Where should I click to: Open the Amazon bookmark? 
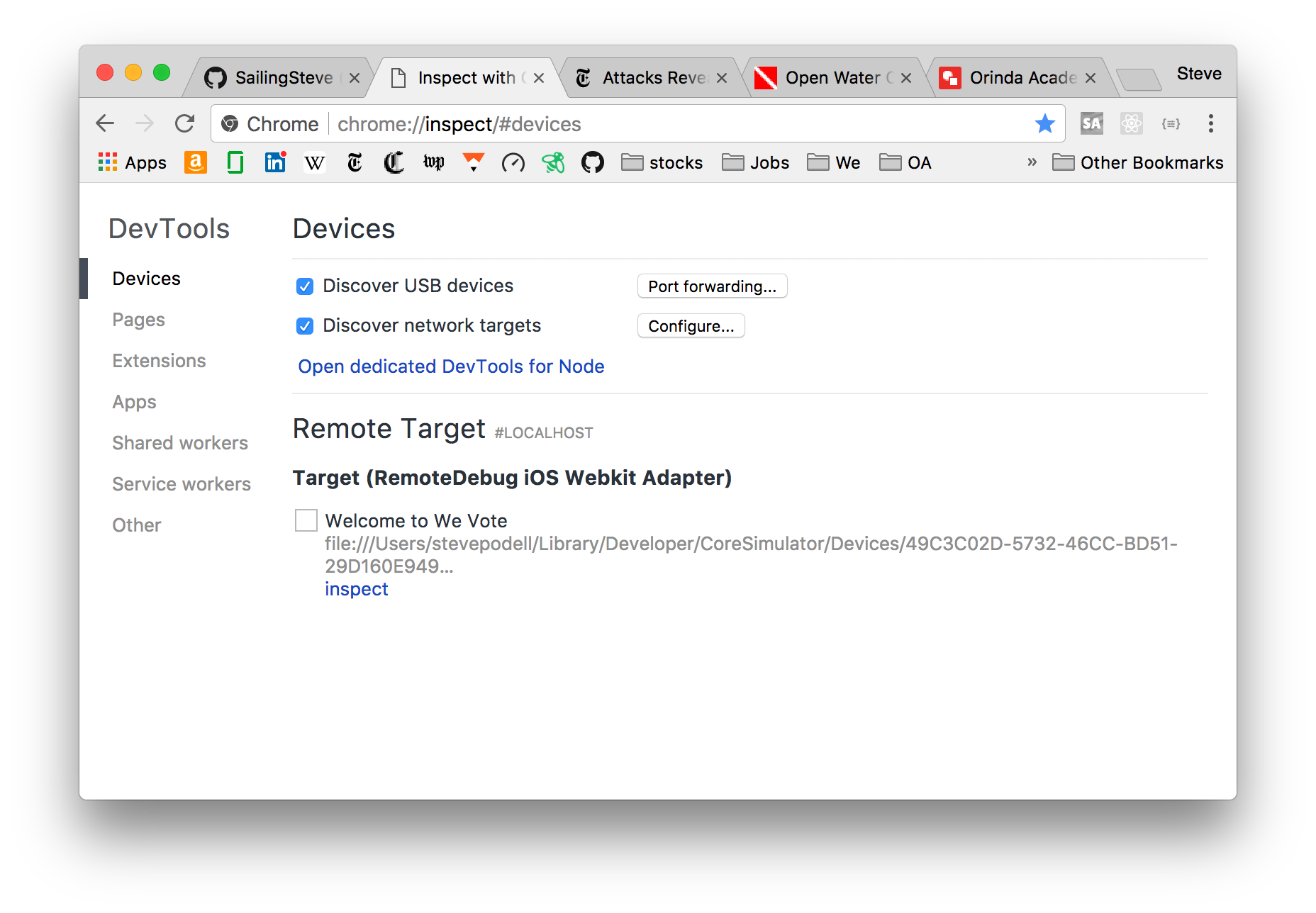[196, 162]
